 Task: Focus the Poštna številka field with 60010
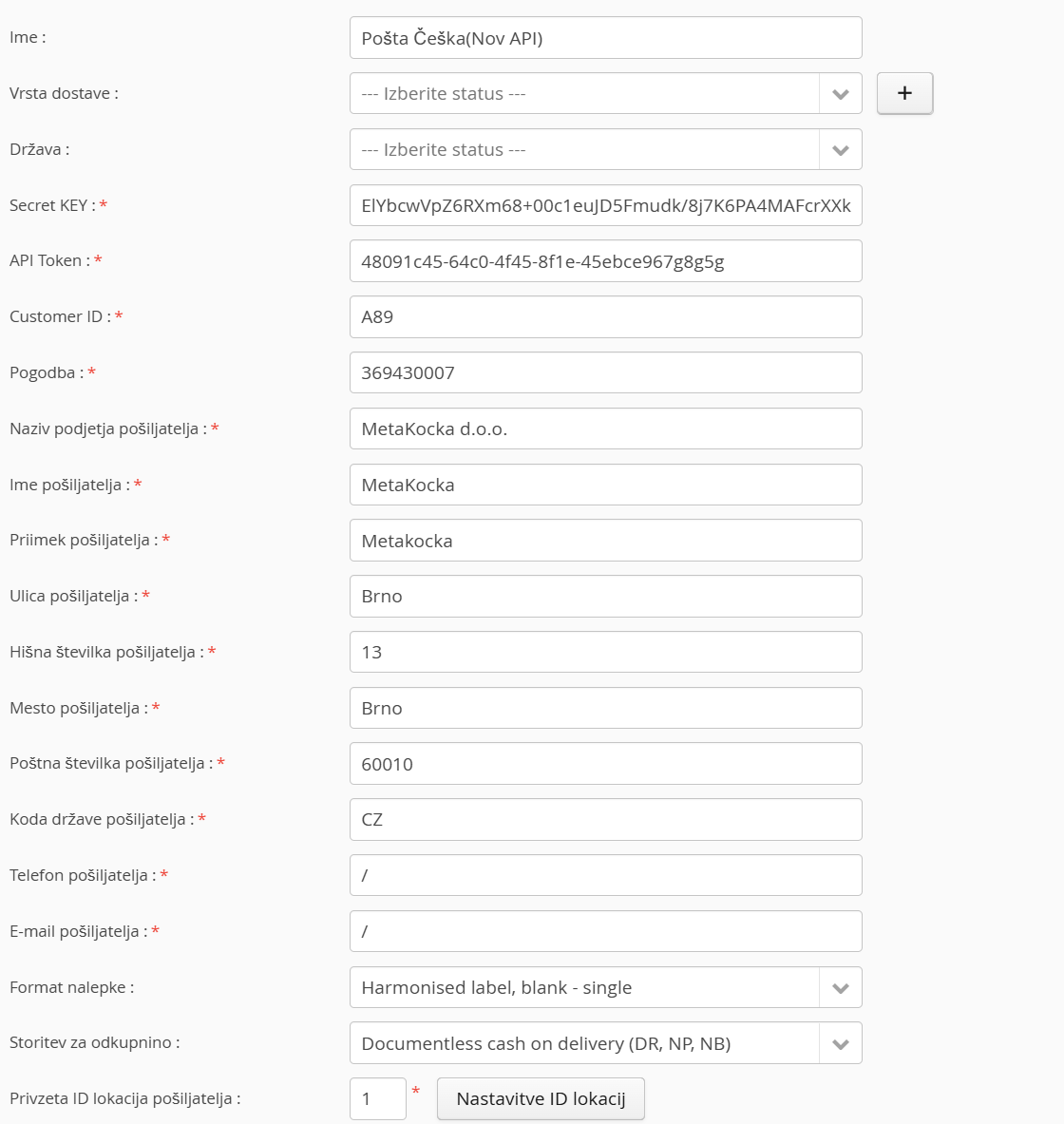(606, 764)
